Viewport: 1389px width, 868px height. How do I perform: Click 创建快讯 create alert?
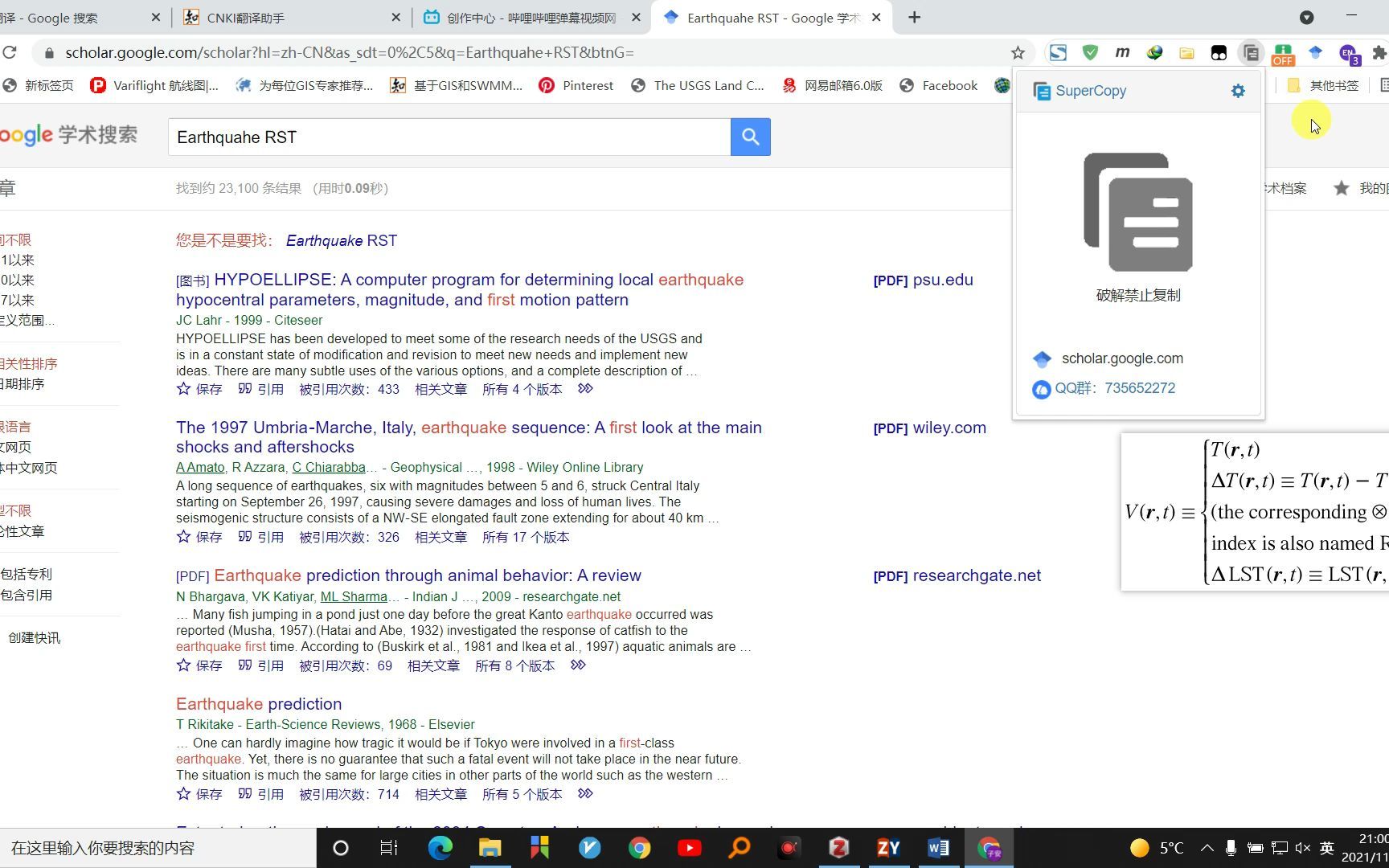click(x=34, y=637)
